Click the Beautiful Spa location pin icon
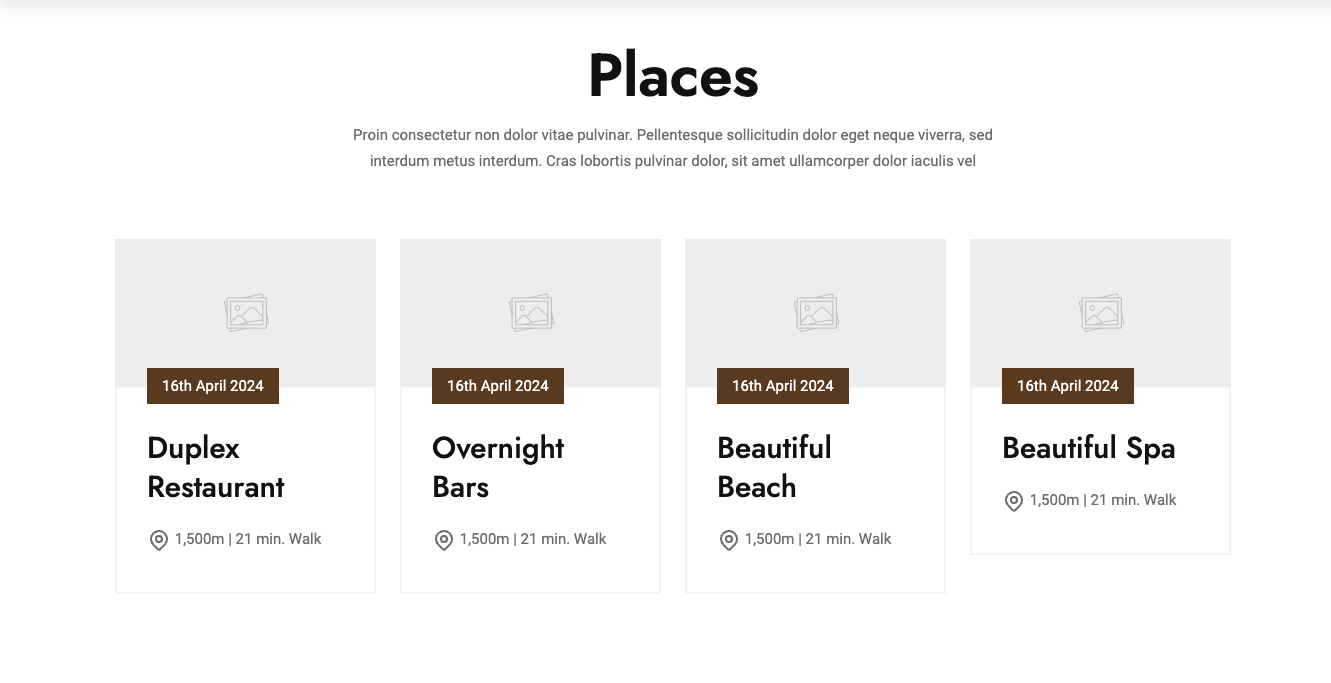The image size is (1331, 683). point(1013,501)
